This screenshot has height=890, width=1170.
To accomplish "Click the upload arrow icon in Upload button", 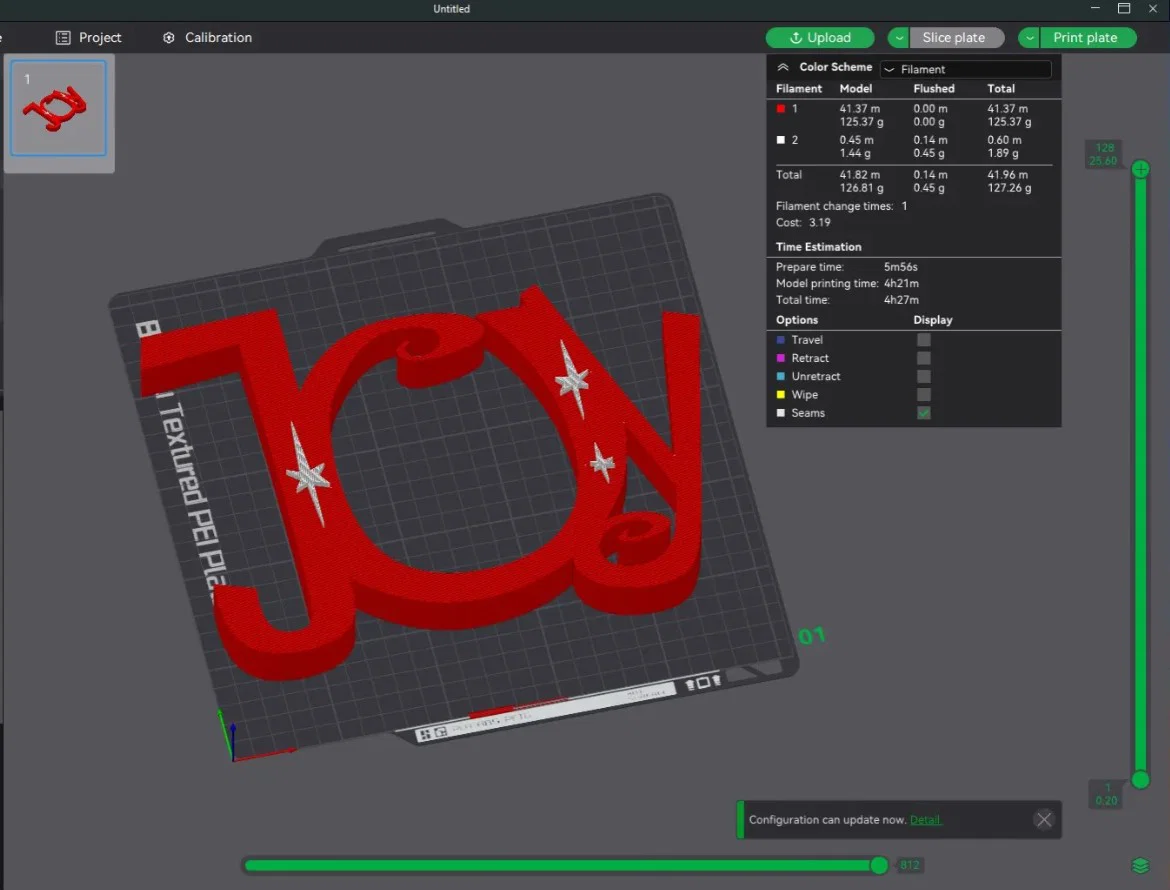I will 795,37.
